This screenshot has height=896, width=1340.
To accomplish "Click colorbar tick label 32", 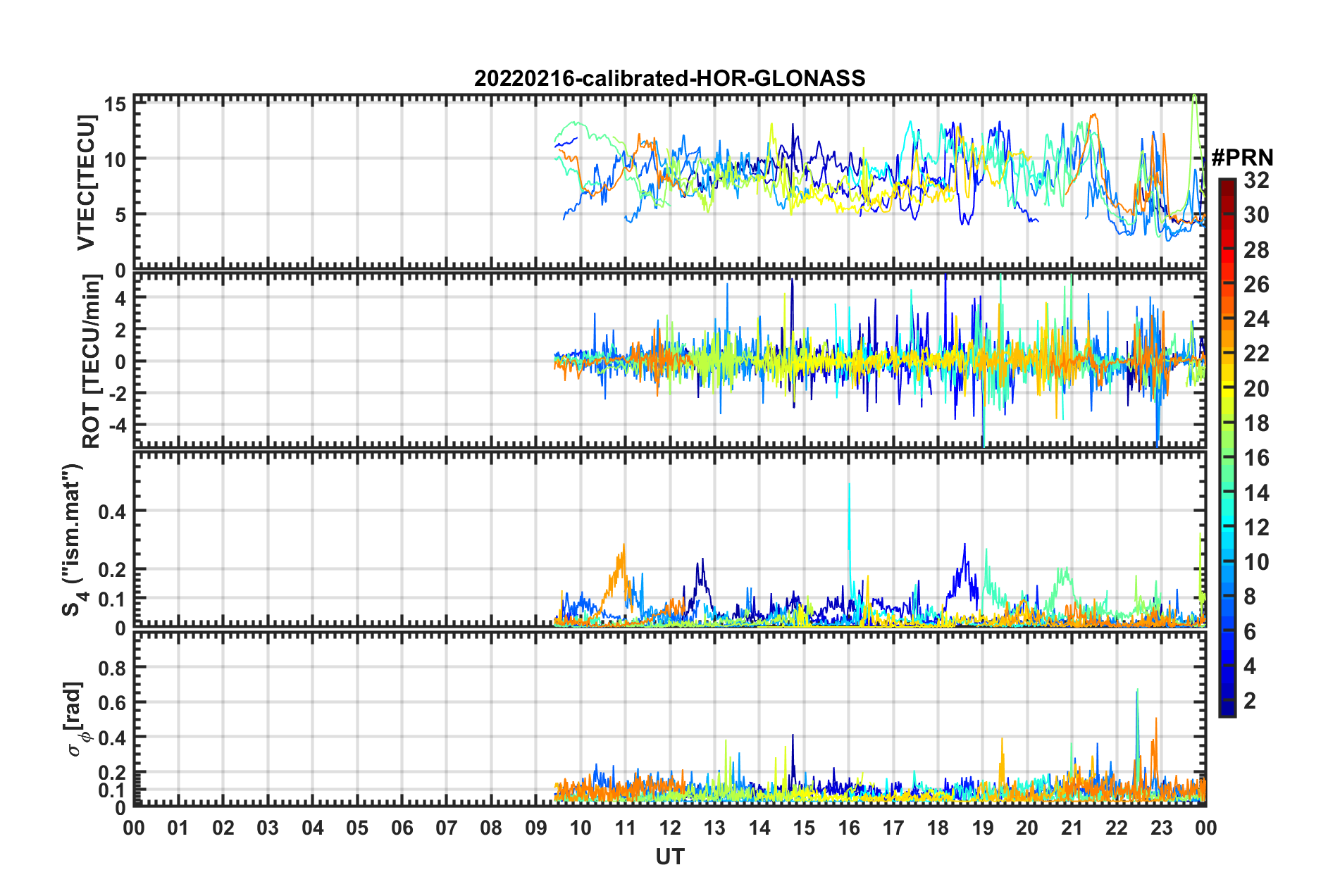I will tap(1256, 180).
